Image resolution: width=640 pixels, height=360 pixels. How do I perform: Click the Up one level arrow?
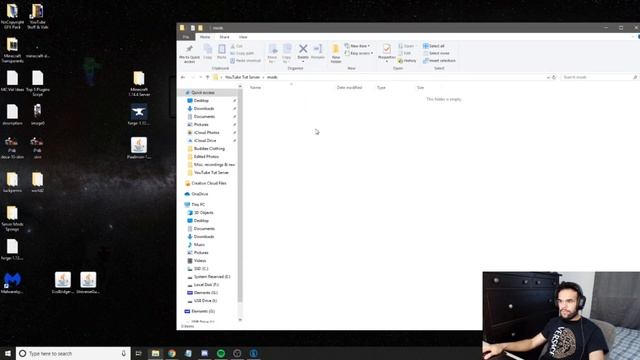207,77
